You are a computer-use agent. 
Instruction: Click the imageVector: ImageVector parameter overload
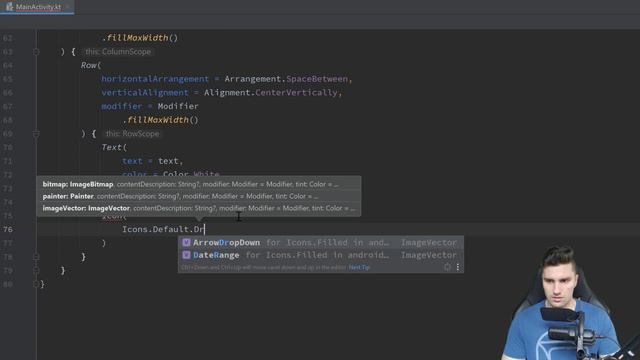(199, 208)
